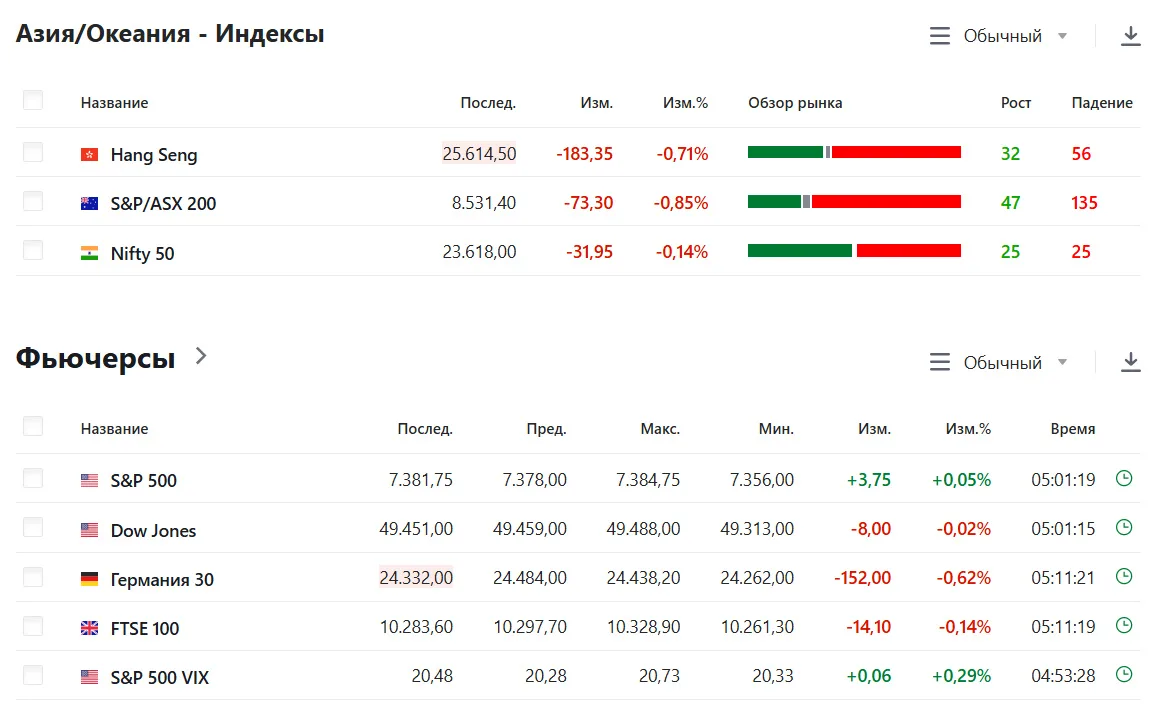Sort futures table by Изм.% column header
Screen dimensions: 1156x707
(968, 428)
